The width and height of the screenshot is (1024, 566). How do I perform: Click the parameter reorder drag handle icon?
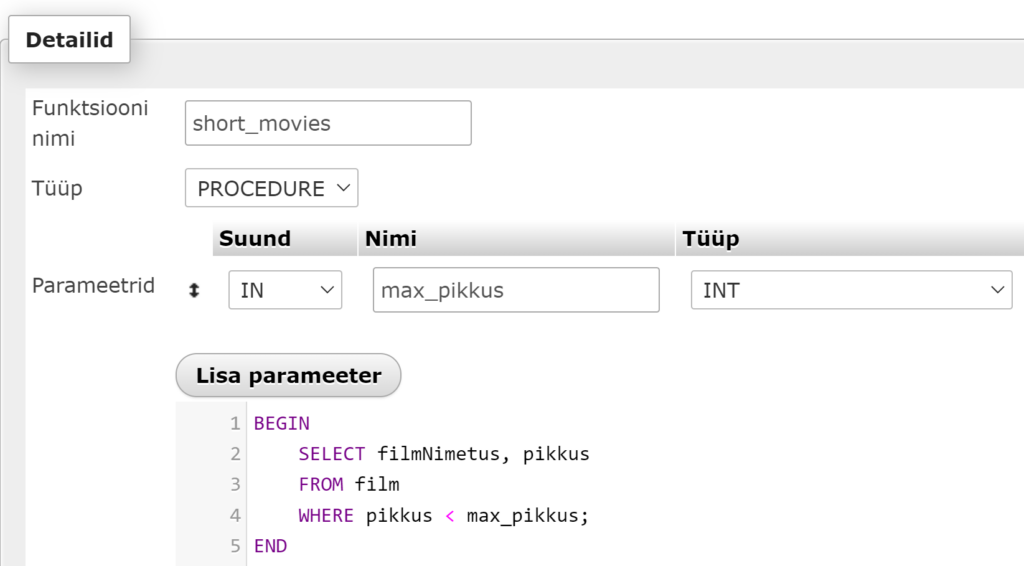pyautogui.click(x=194, y=290)
